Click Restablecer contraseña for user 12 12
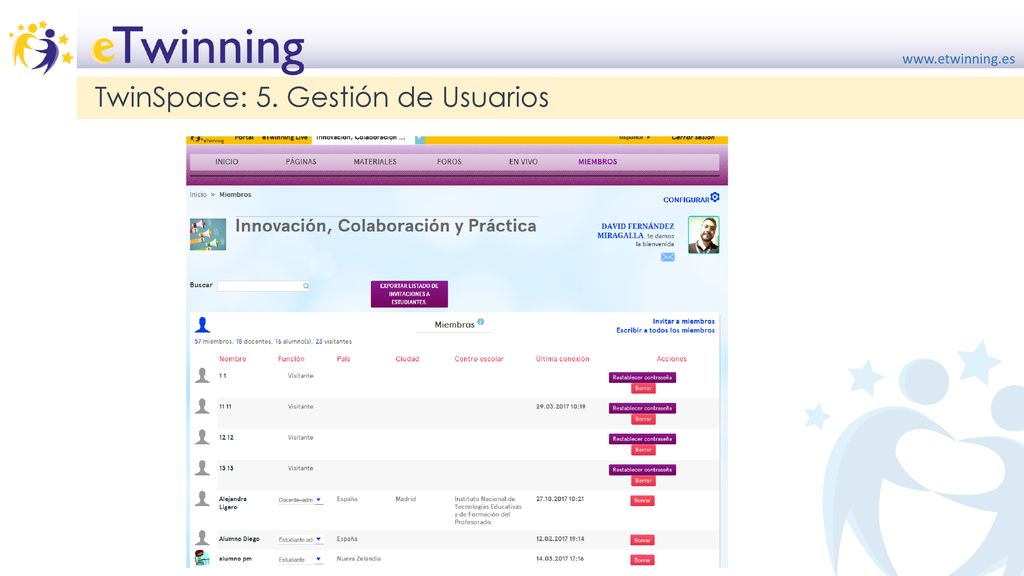 point(643,439)
